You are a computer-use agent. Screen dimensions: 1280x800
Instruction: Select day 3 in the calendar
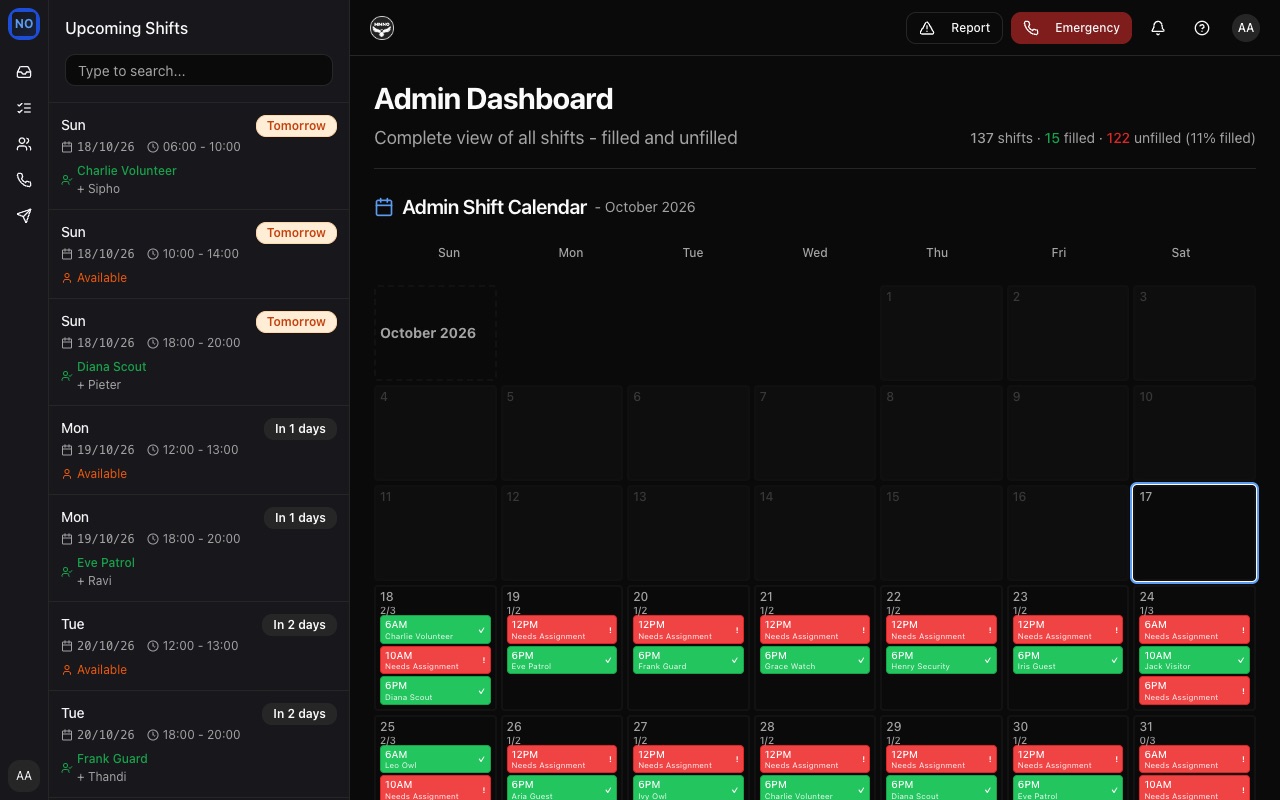[x=1194, y=333]
